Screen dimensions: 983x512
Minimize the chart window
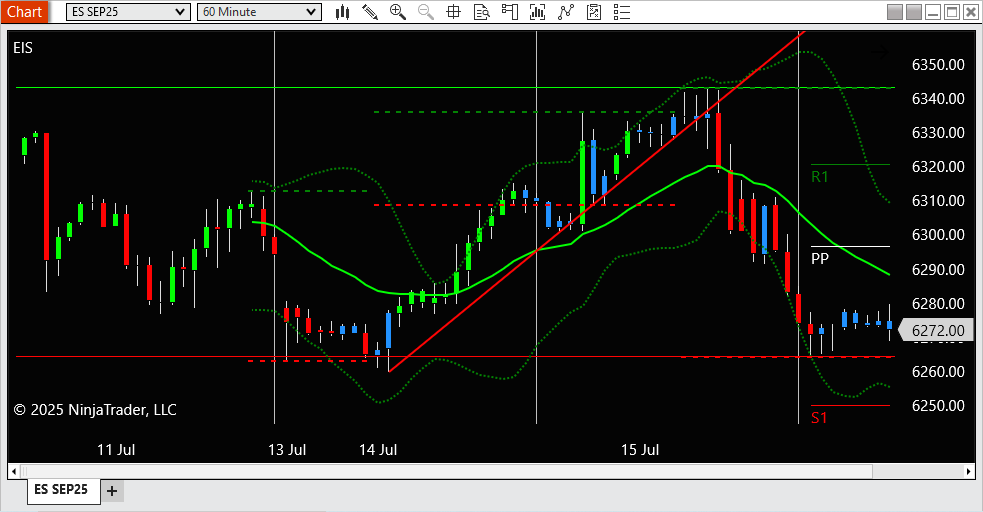click(x=933, y=12)
